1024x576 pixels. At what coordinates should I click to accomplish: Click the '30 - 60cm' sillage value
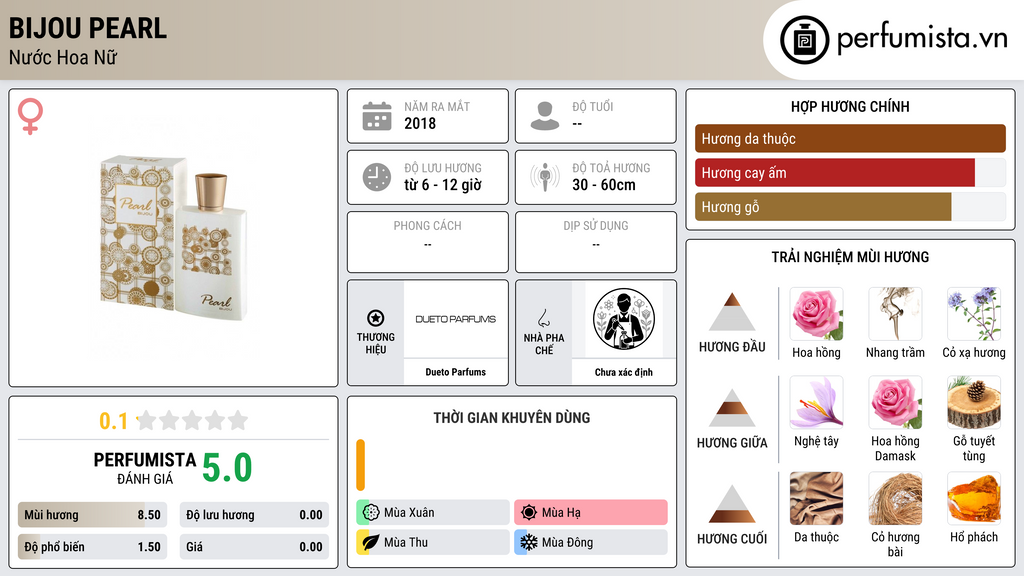(x=603, y=185)
